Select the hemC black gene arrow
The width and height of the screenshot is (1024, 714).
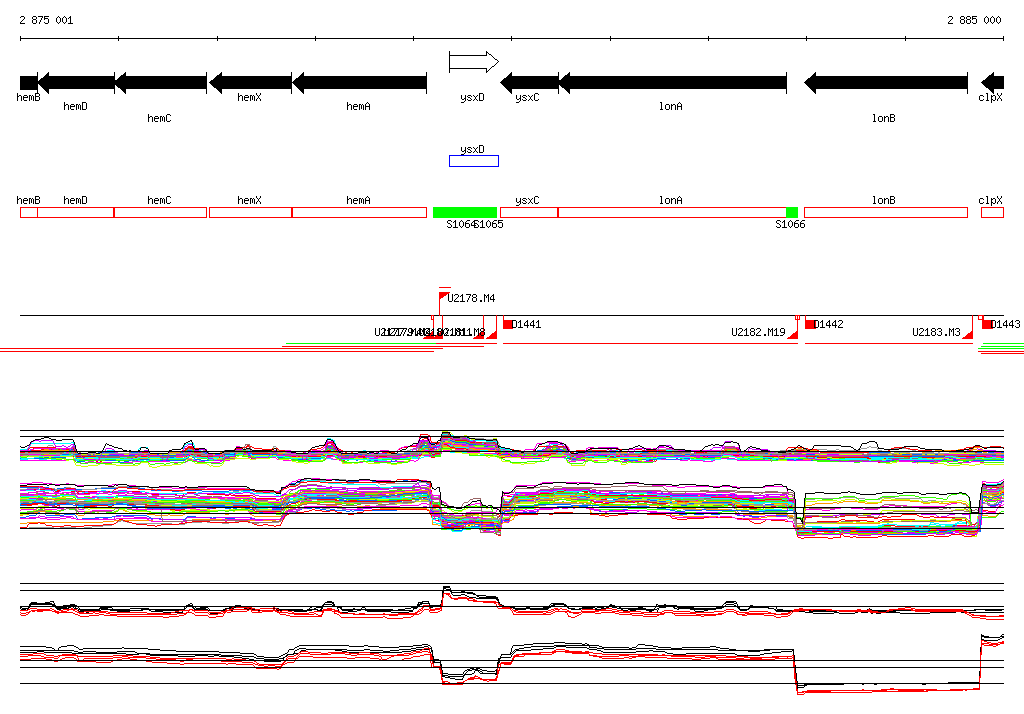[x=161, y=83]
